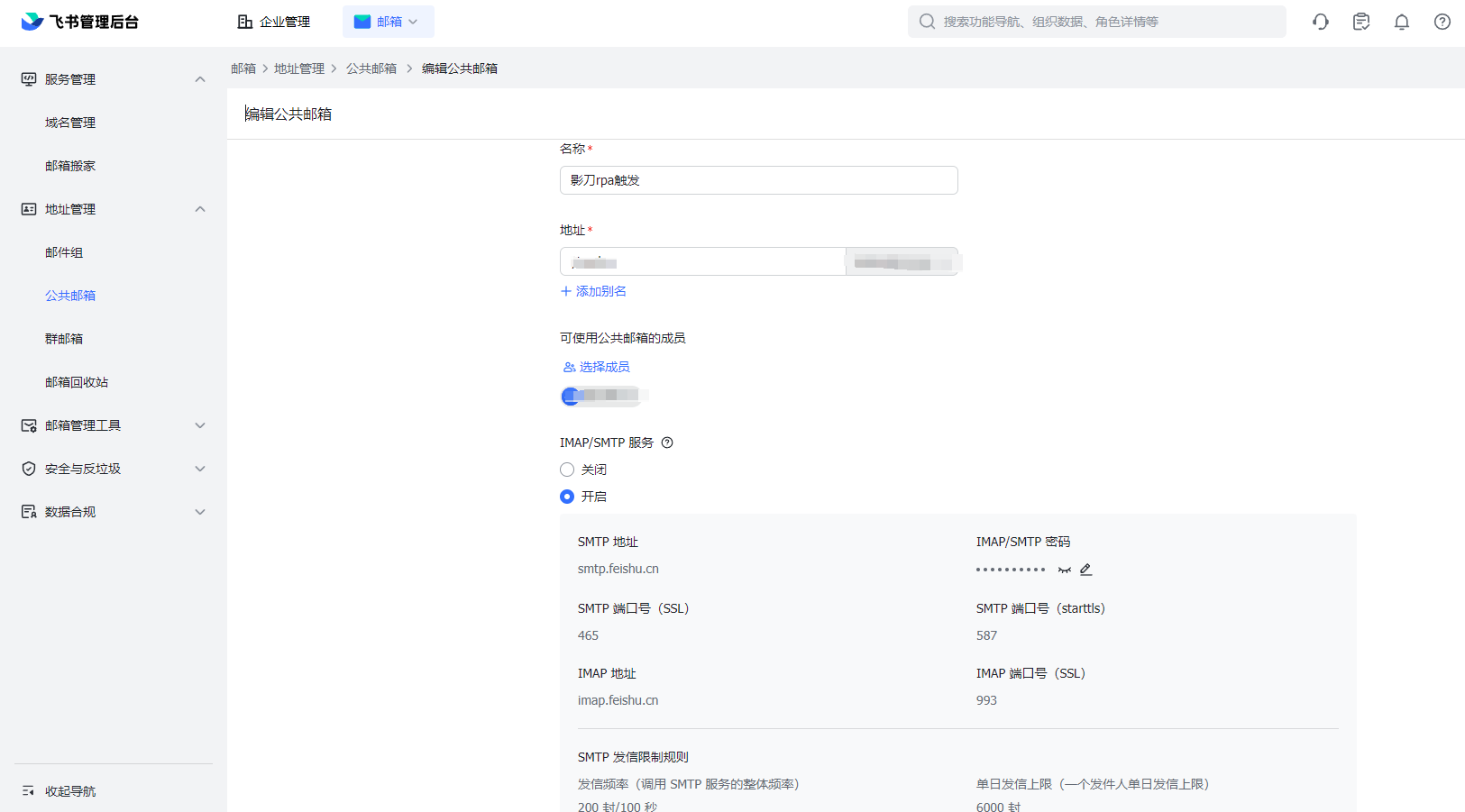Open the notifications bell

point(1401,22)
